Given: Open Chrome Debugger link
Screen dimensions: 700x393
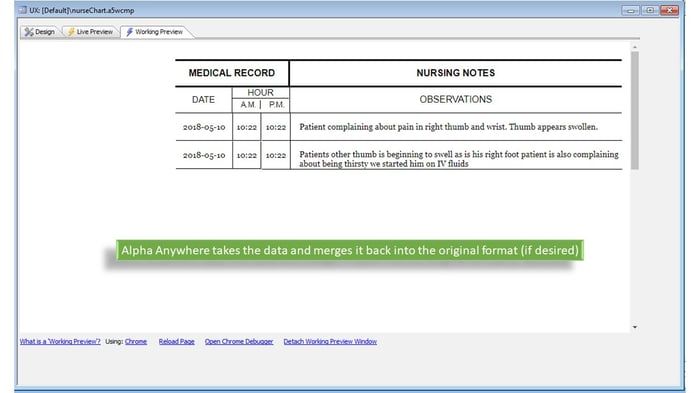Looking at the screenshot, I should [x=239, y=341].
